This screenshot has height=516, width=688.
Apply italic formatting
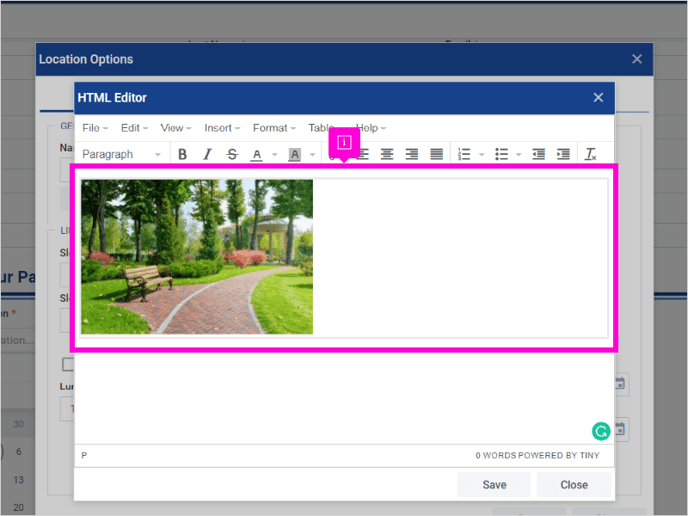207,154
